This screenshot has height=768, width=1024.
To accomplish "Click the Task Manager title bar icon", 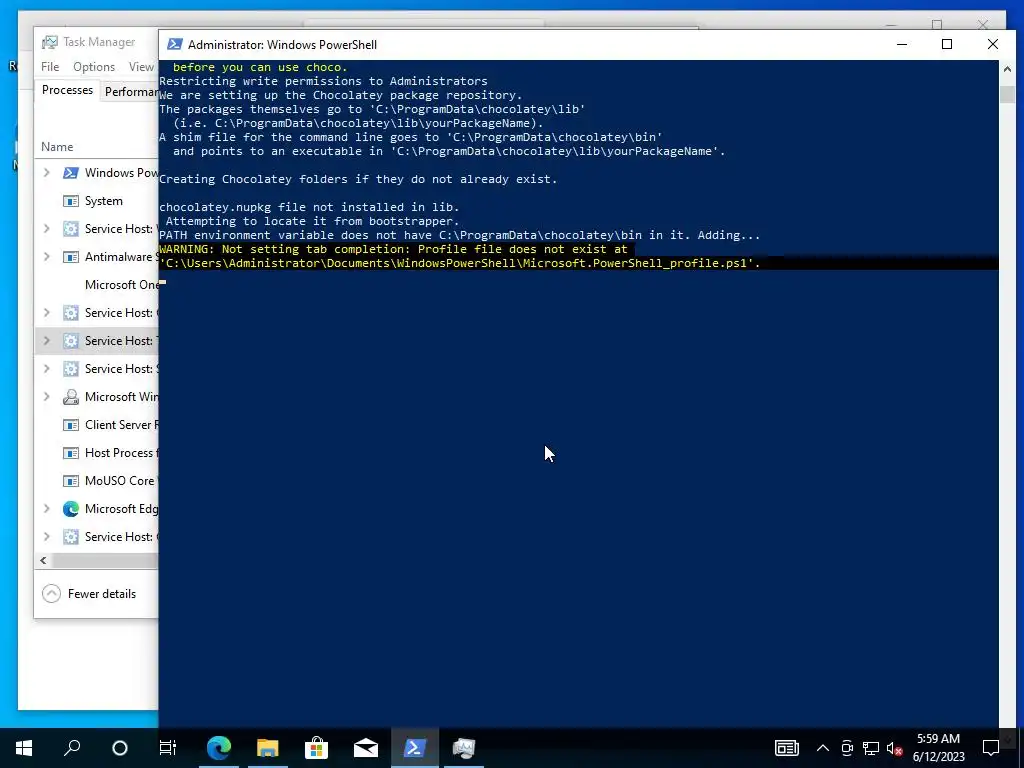I will pyautogui.click(x=50, y=42).
